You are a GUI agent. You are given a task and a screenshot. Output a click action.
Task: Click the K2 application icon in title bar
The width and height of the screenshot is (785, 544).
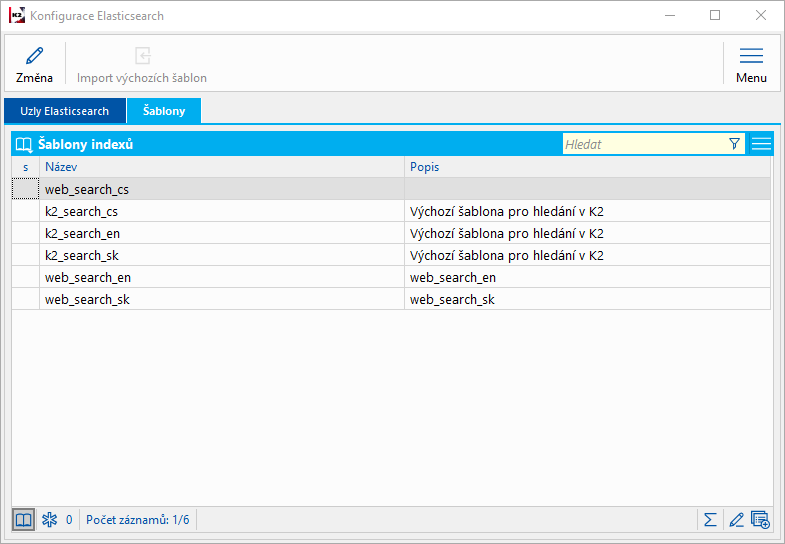(17, 16)
